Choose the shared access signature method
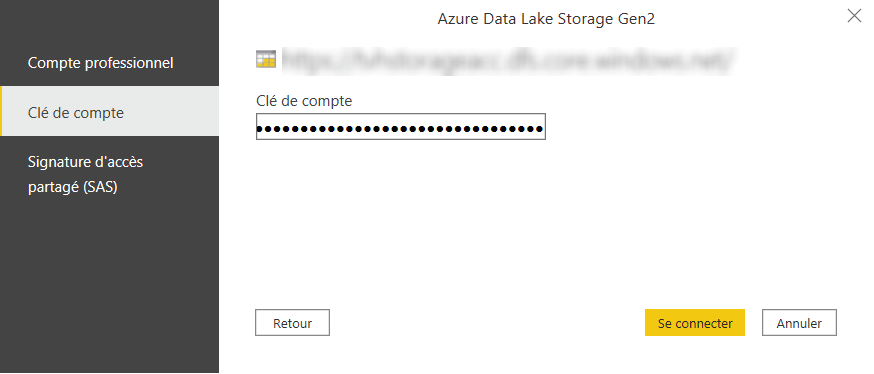Screen dimensions: 874x374 click(110, 174)
